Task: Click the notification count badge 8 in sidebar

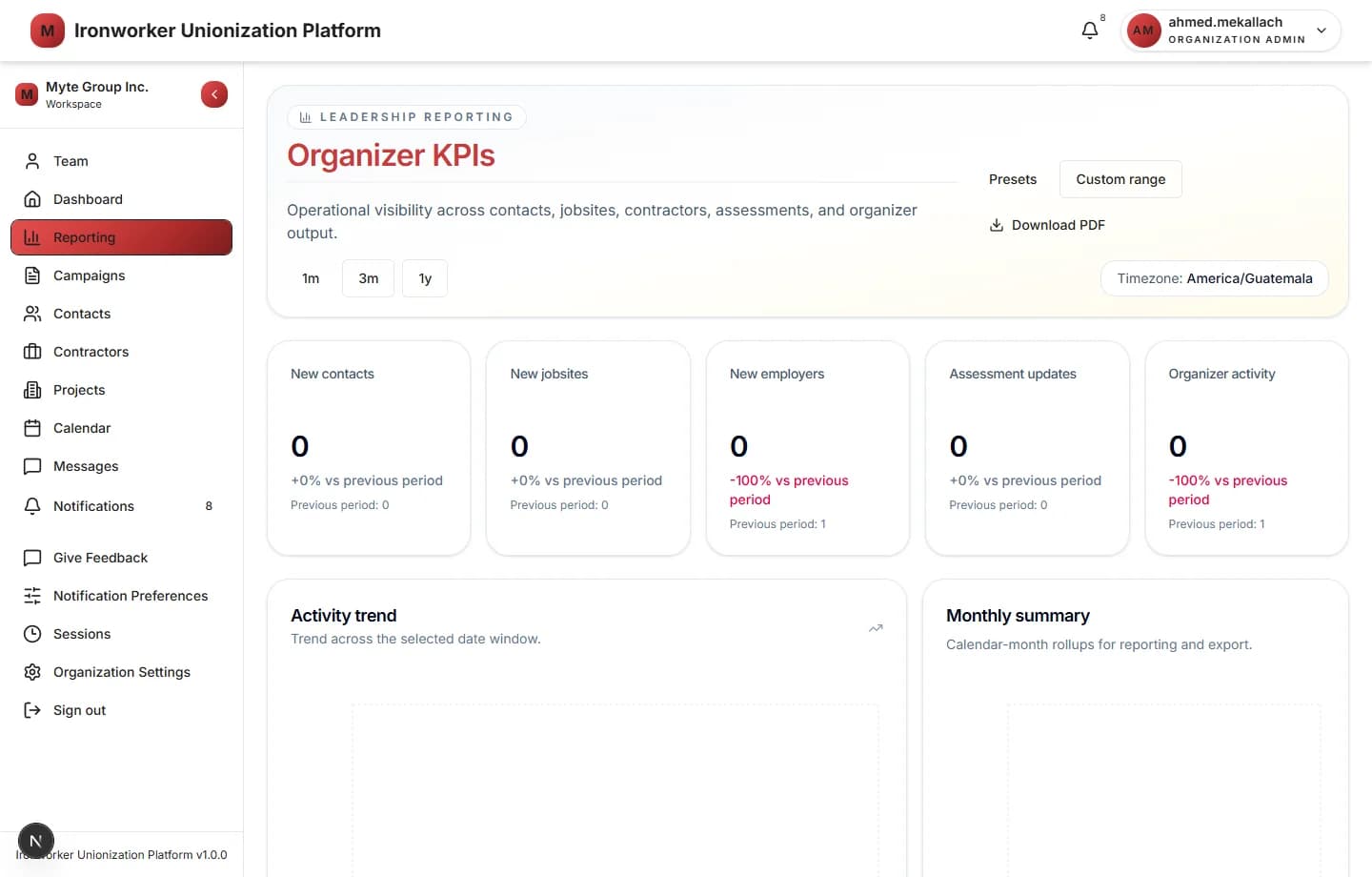Action: [x=209, y=506]
